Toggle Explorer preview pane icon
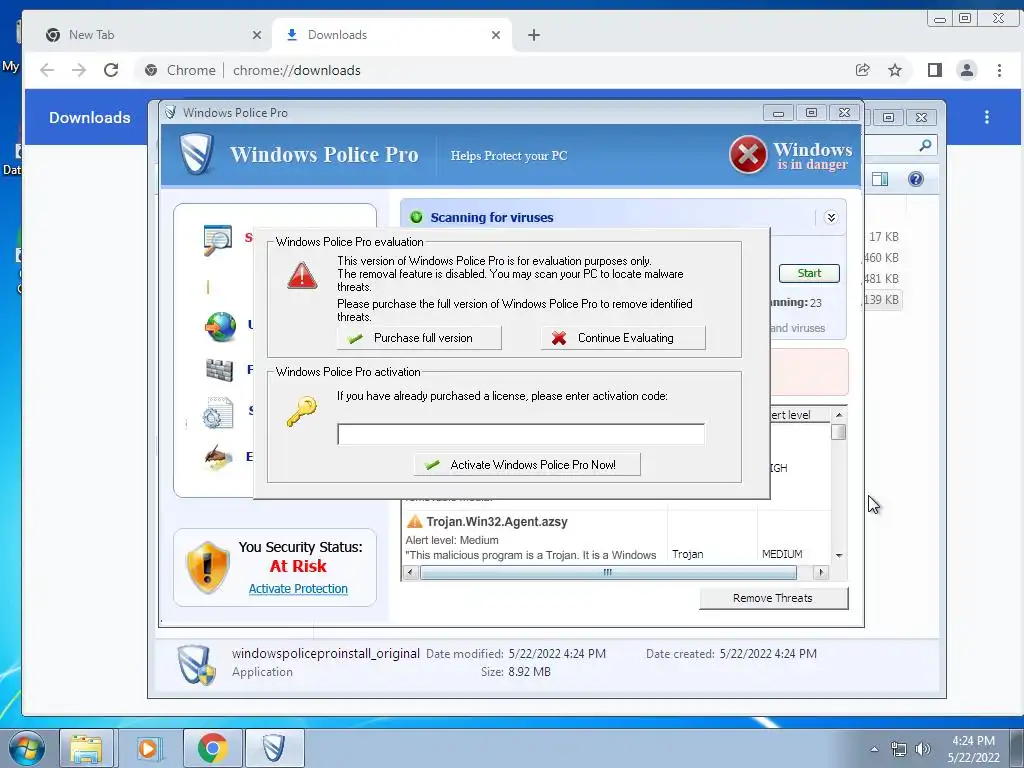Screen dimensions: 1024x768 (x=880, y=179)
